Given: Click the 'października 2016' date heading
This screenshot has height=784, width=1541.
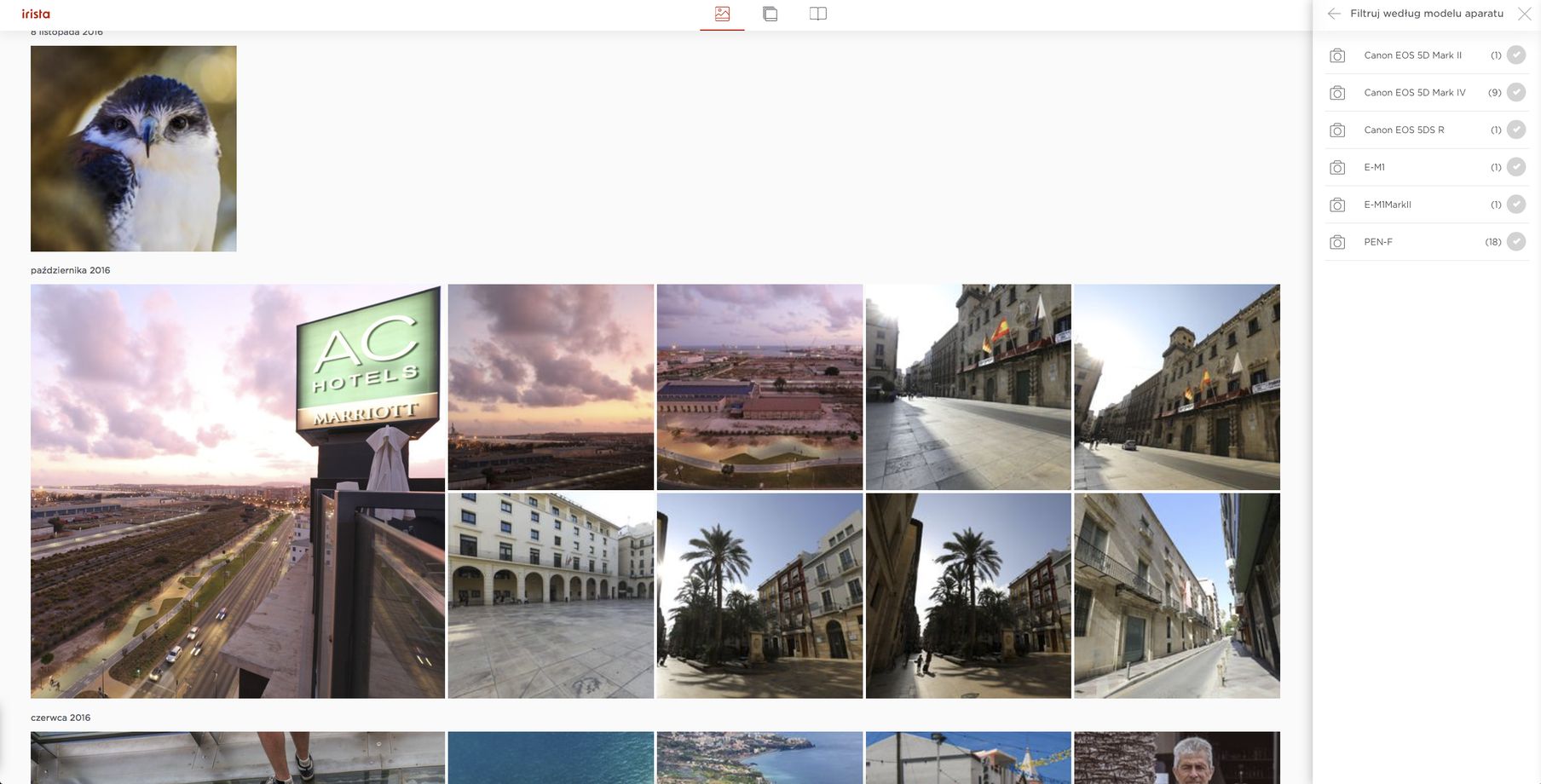Looking at the screenshot, I should click(71, 270).
